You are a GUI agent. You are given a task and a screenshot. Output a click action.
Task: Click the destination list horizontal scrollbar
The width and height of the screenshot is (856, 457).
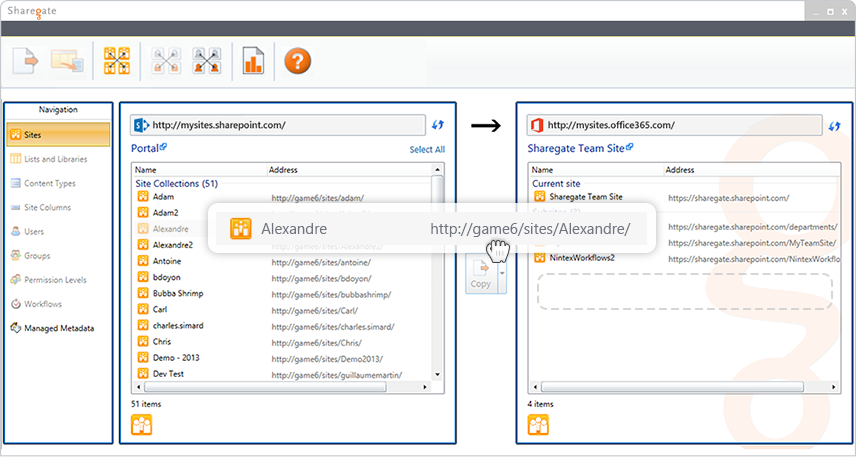point(671,387)
